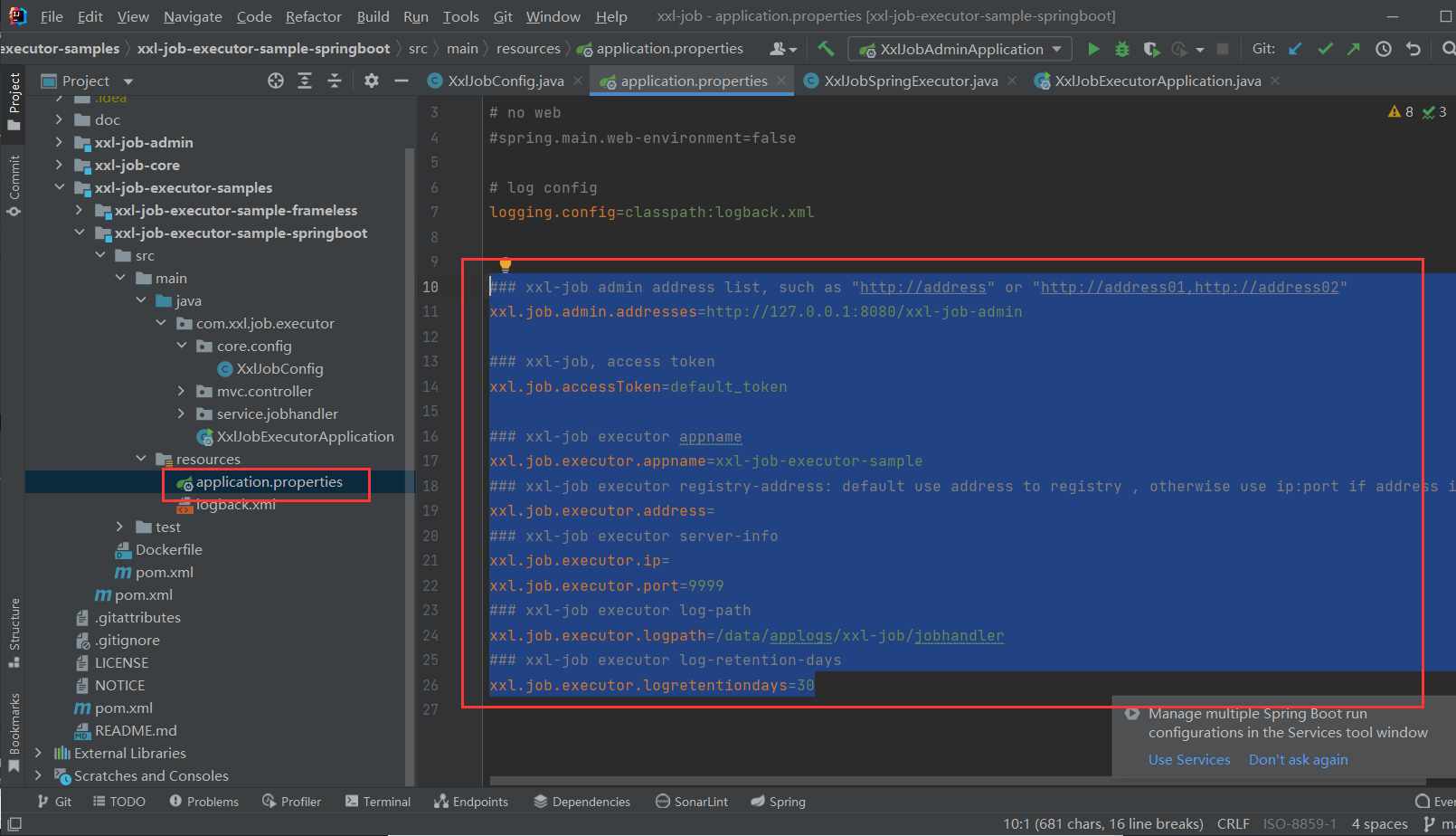Expand the xxl-job-core module
This screenshot has width=1456, height=836.
click(x=59, y=165)
